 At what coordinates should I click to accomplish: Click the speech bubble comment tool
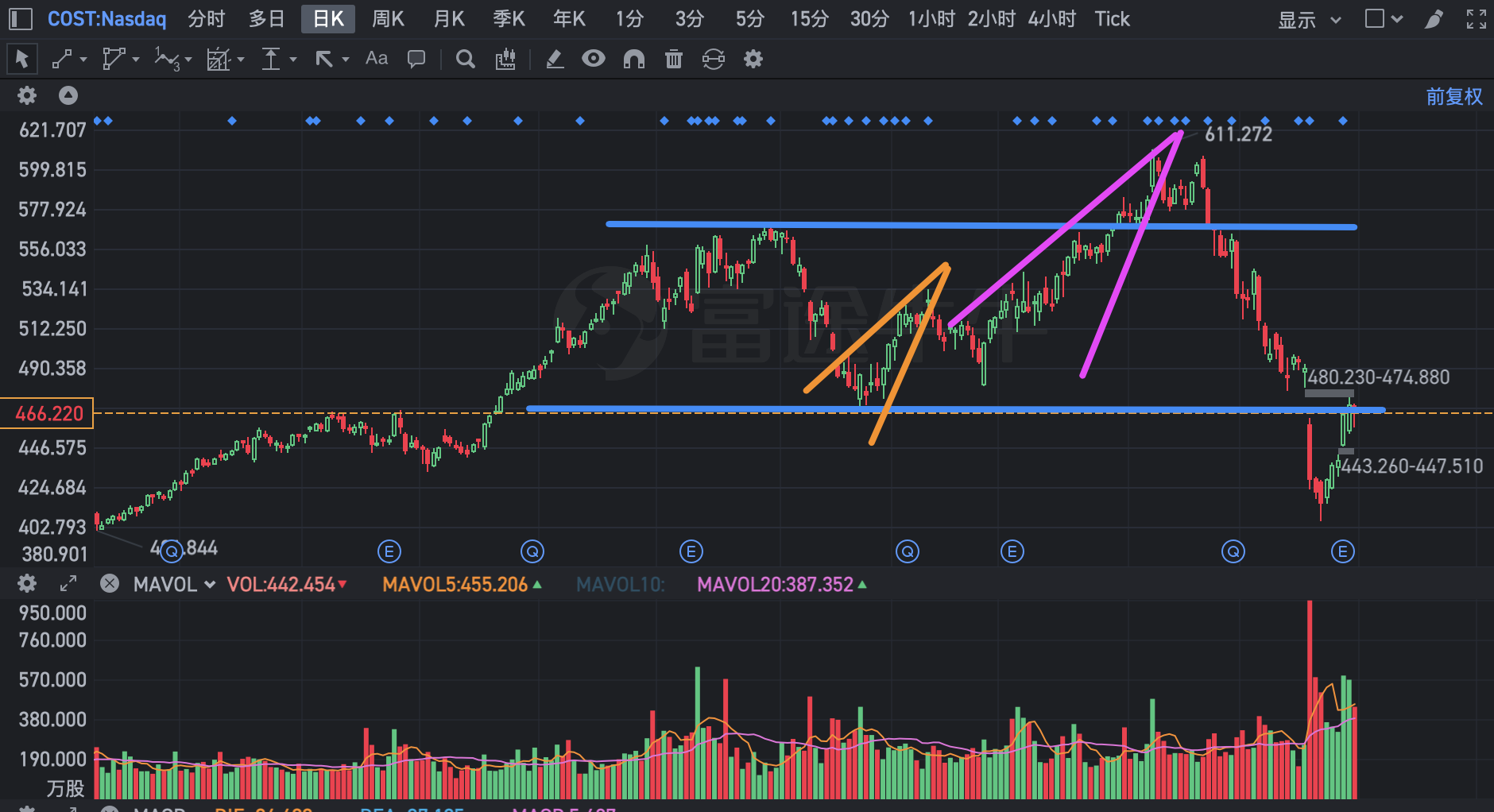[x=416, y=58]
